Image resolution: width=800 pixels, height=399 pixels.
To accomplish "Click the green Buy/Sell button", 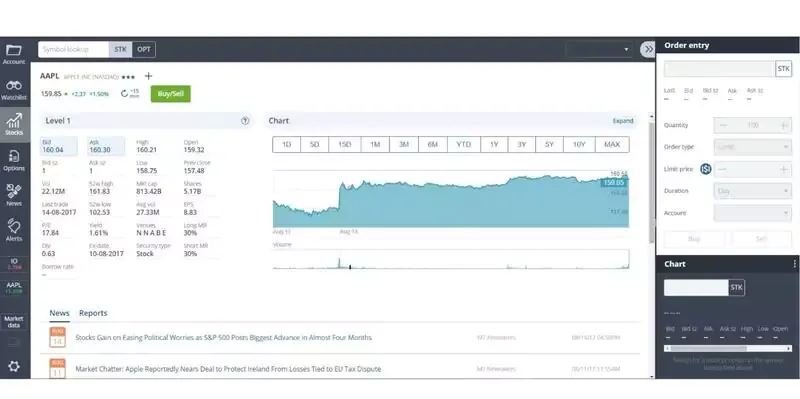I will pyautogui.click(x=170, y=94).
